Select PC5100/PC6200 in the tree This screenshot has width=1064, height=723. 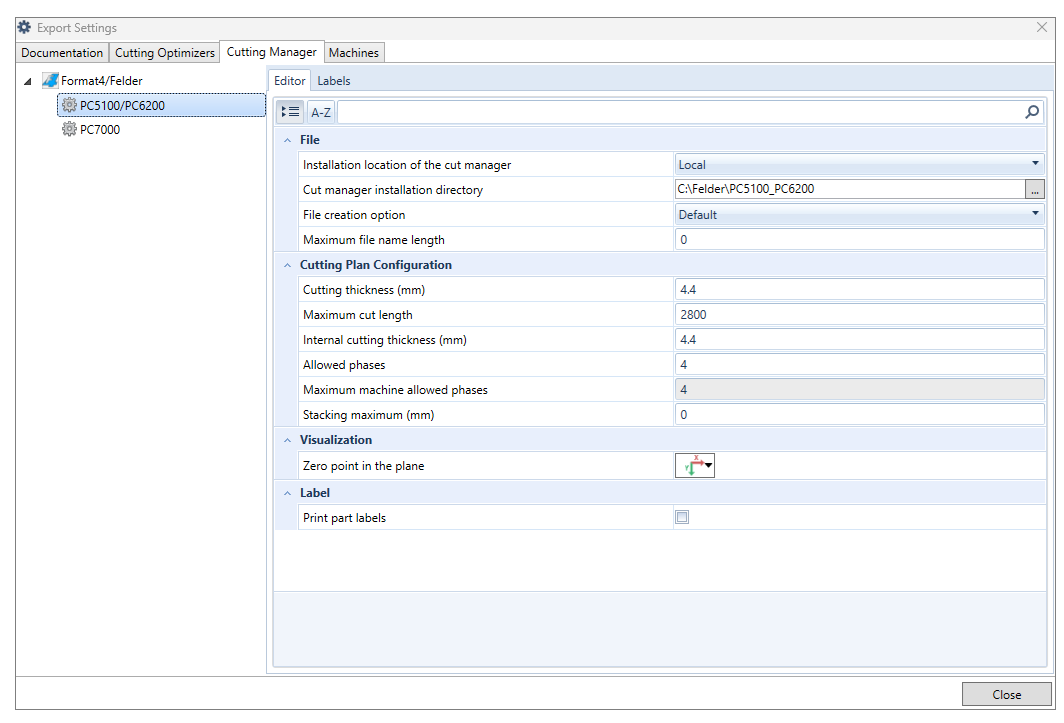coord(162,105)
